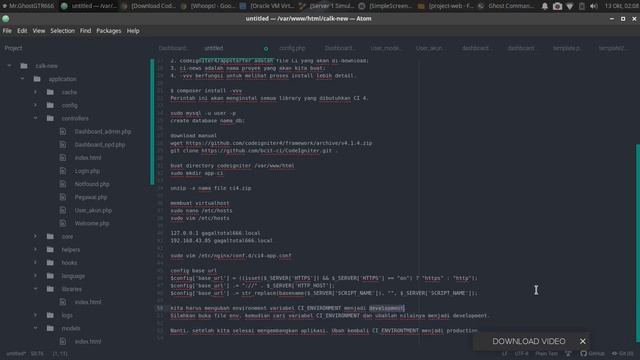Image resolution: width=640 pixels, height=360 pixels.
Task: Collapse the controllers folder arrow
Action: 36,118
